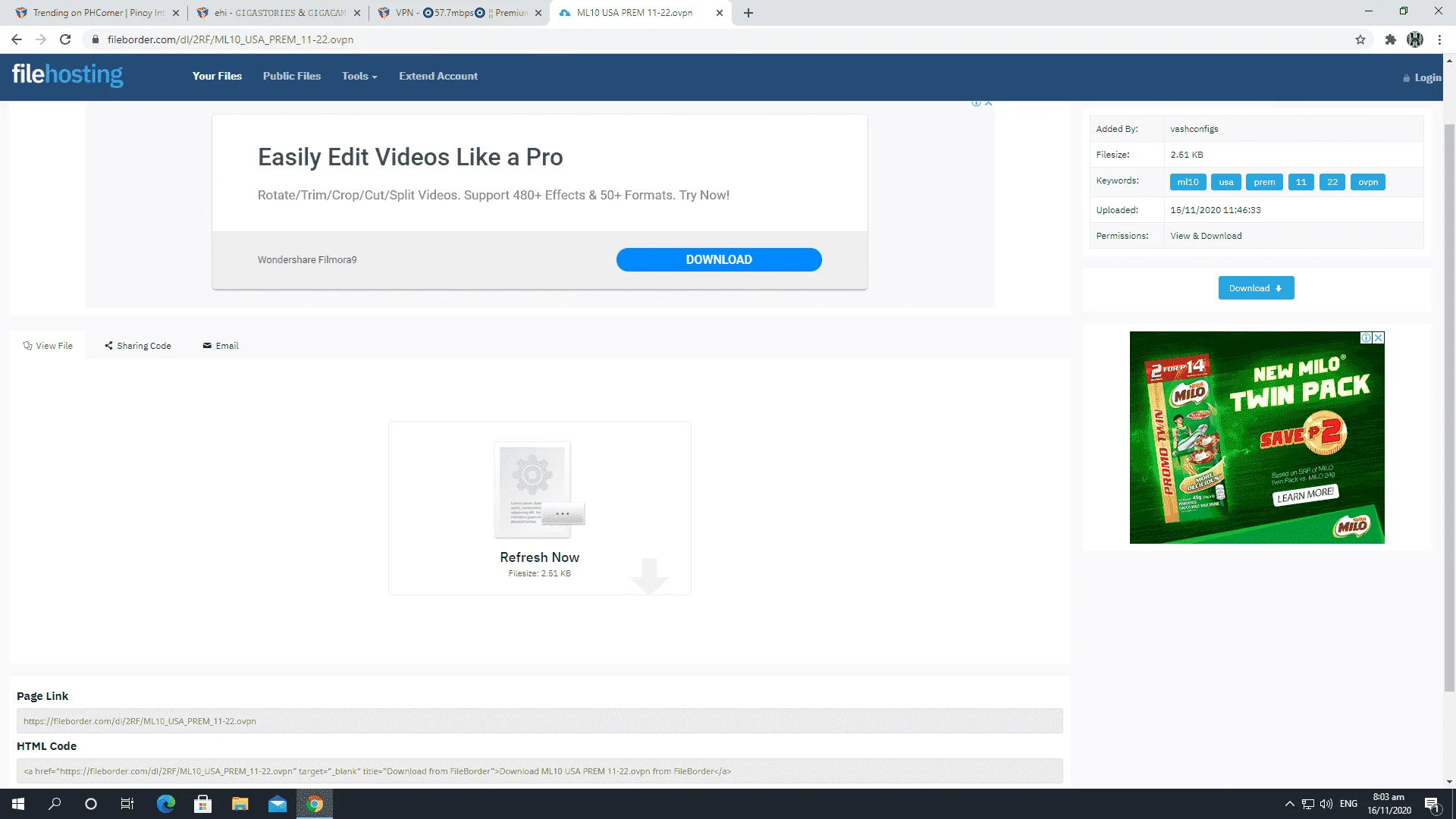
Task: Open Your Files in the navbar
Action: click(217, 76)
